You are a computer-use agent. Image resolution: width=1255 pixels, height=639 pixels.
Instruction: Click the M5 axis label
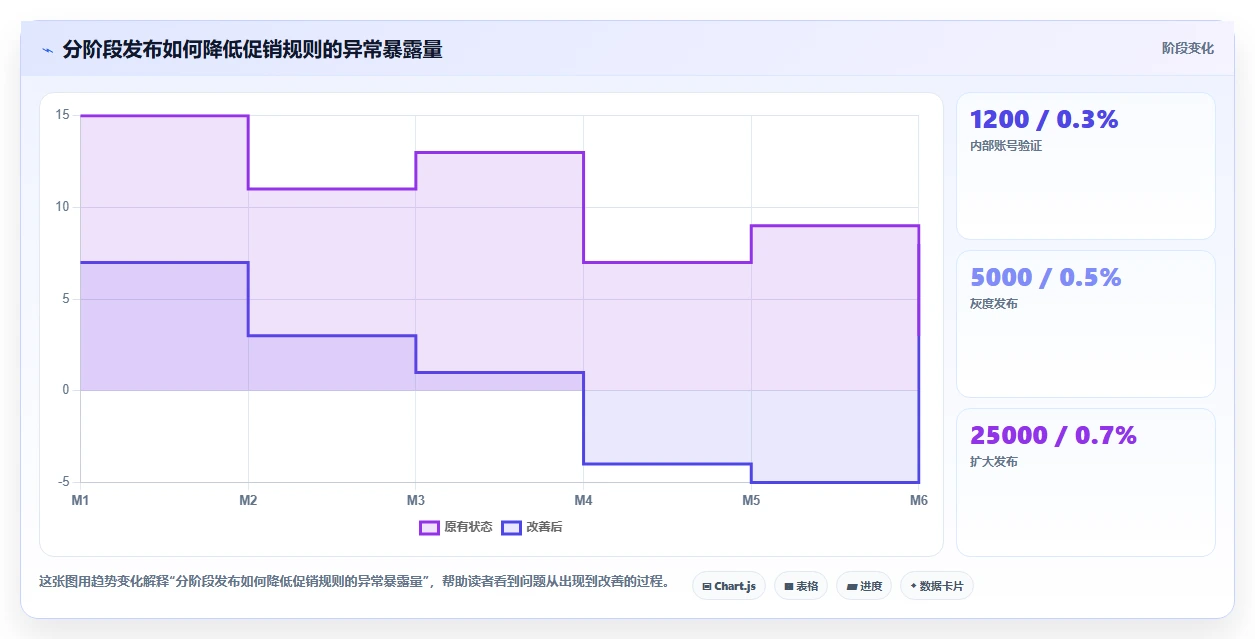point(751,500)
